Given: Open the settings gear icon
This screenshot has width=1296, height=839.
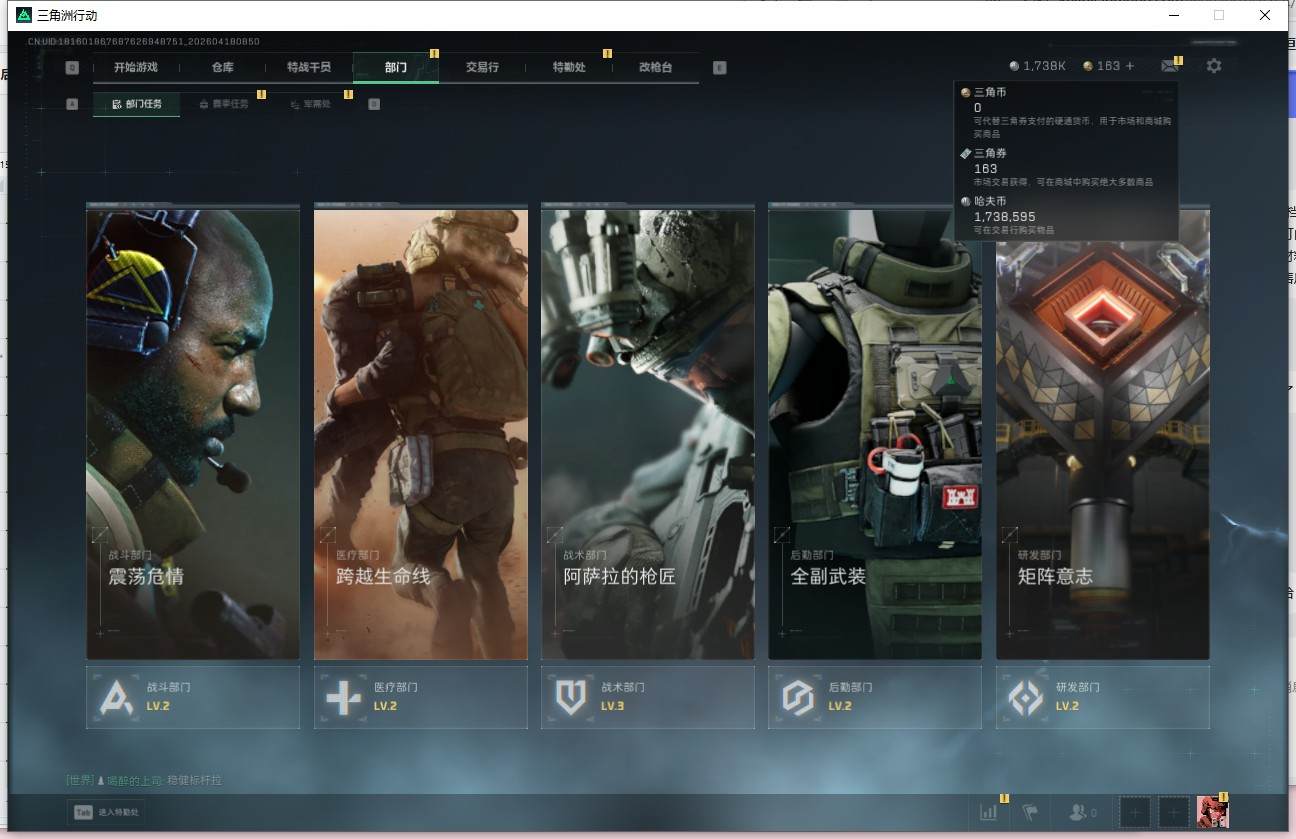Looking at the screenshot, I should point(1214,66).
